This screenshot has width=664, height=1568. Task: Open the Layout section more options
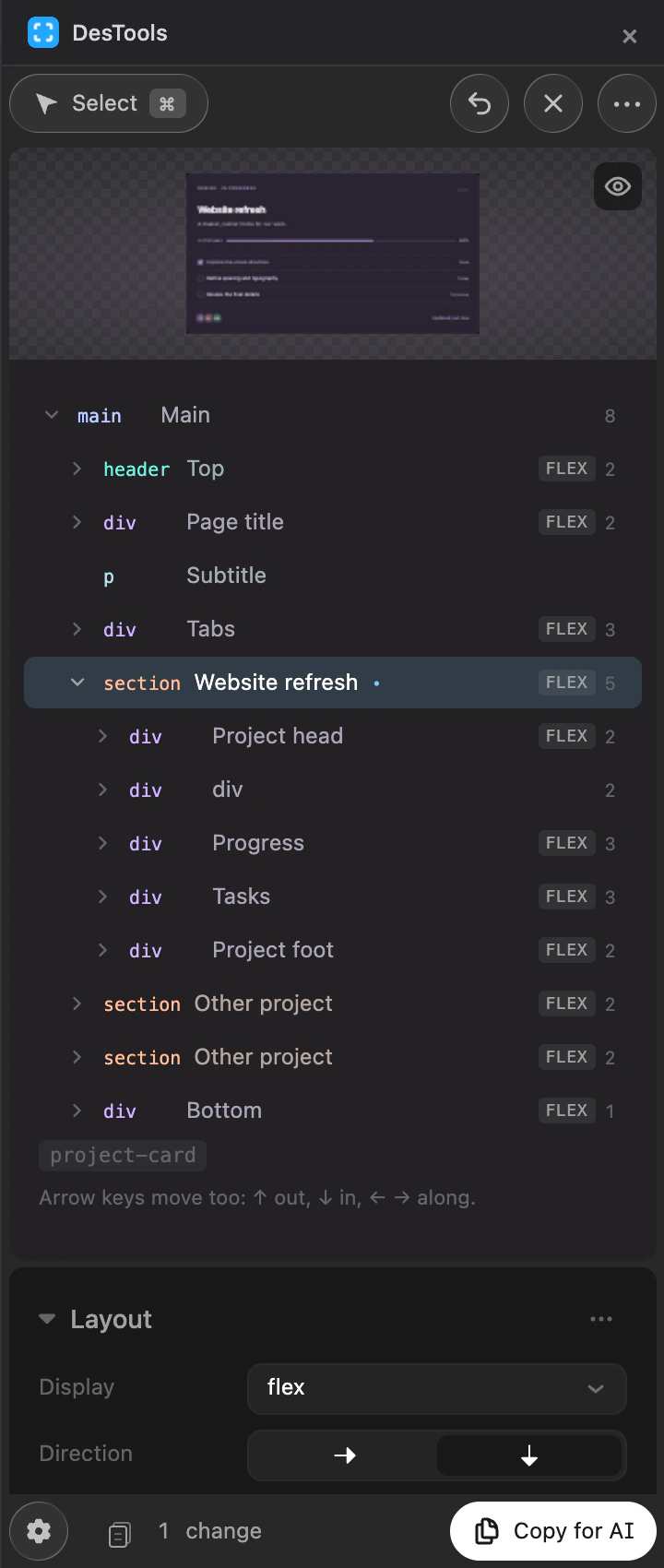[601, 1320]
